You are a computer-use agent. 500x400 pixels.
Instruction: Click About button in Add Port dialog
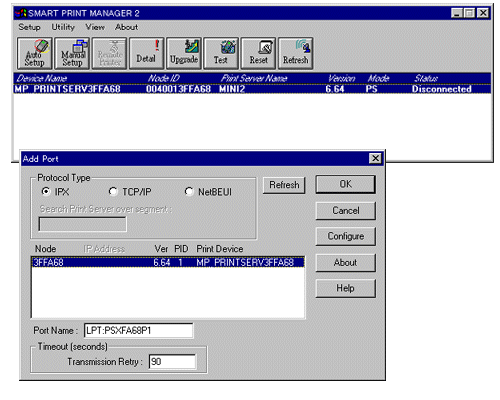coord(346,263)
